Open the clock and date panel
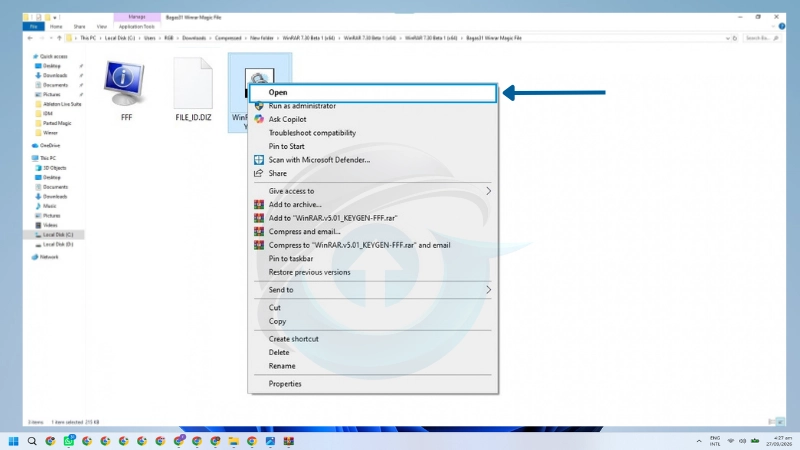Image resolution: width=800 pixels, height=450 pixels. 781,441
